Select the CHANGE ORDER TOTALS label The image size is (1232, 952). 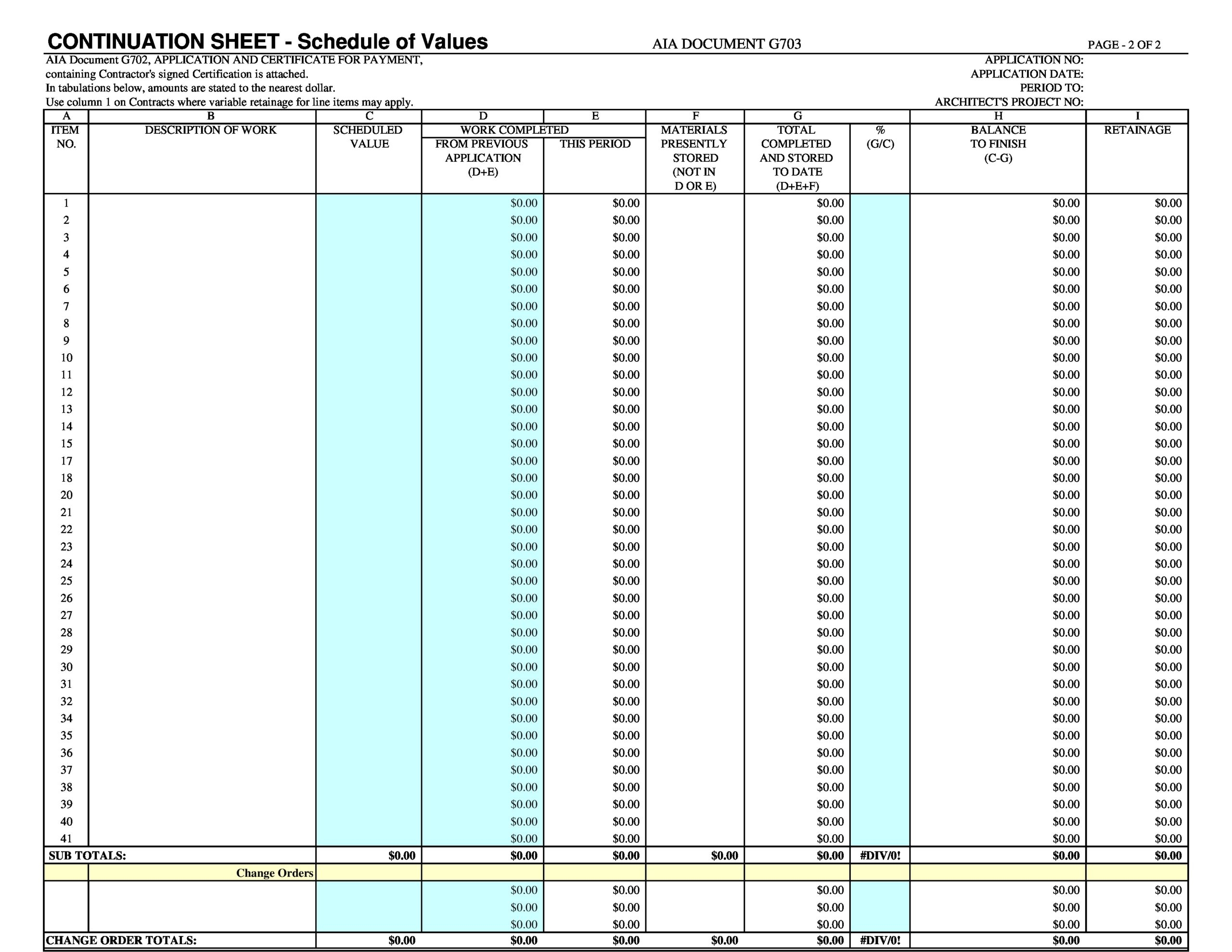[x=121, y=940]
